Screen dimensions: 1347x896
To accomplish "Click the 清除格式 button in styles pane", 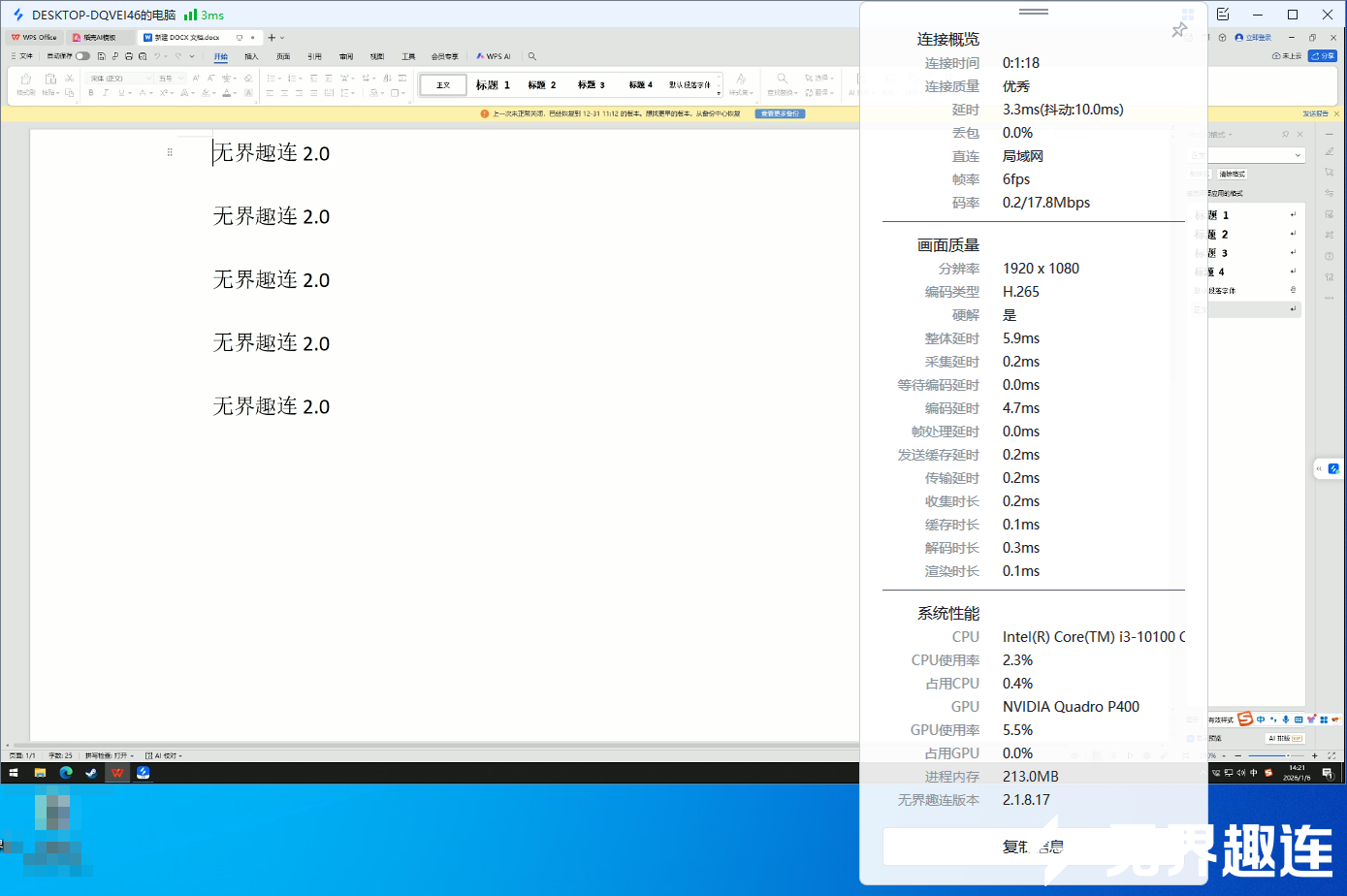I will [1232, 175].
